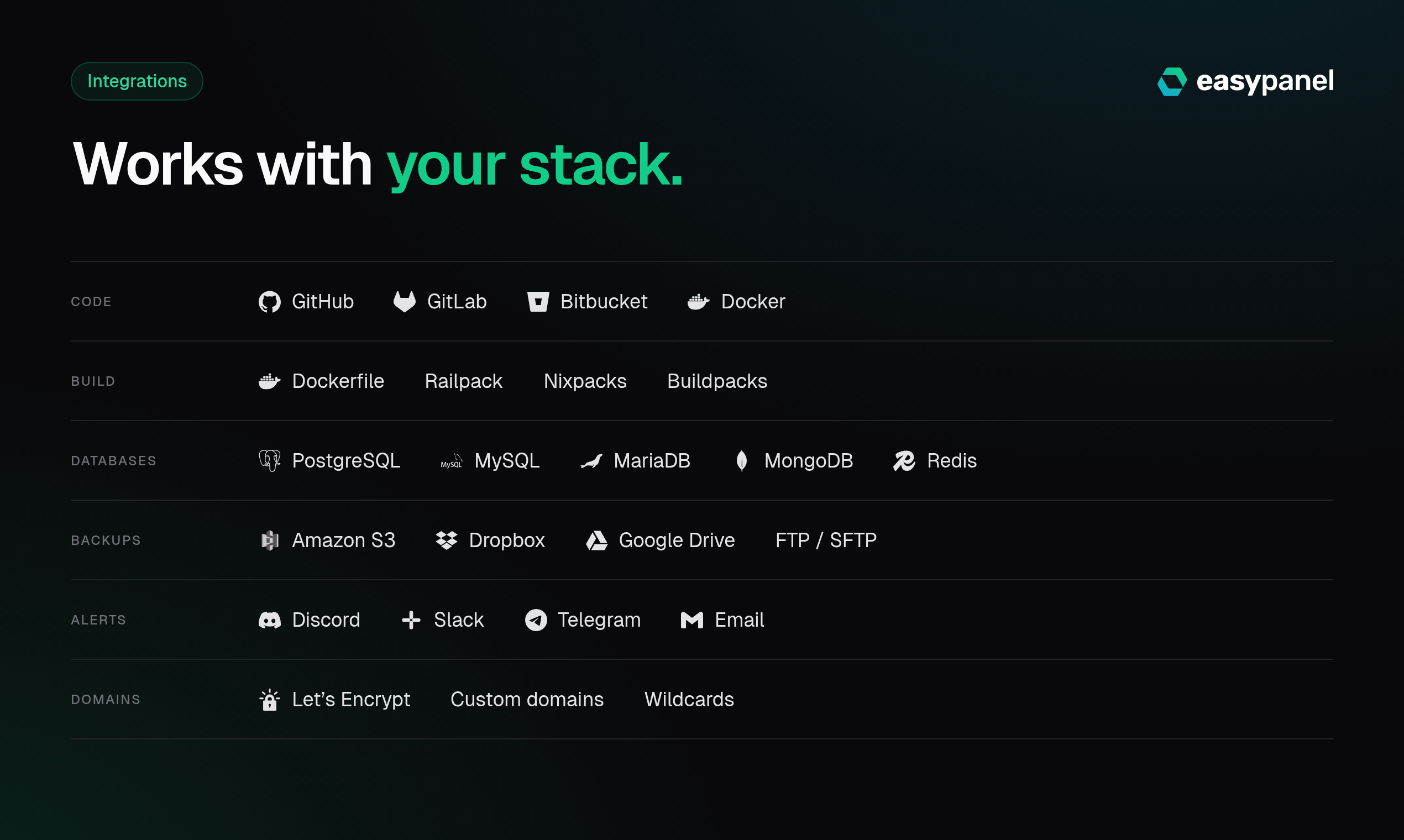
Task: Click the Telegram paper plane icon
Action: tap(536, 621)
